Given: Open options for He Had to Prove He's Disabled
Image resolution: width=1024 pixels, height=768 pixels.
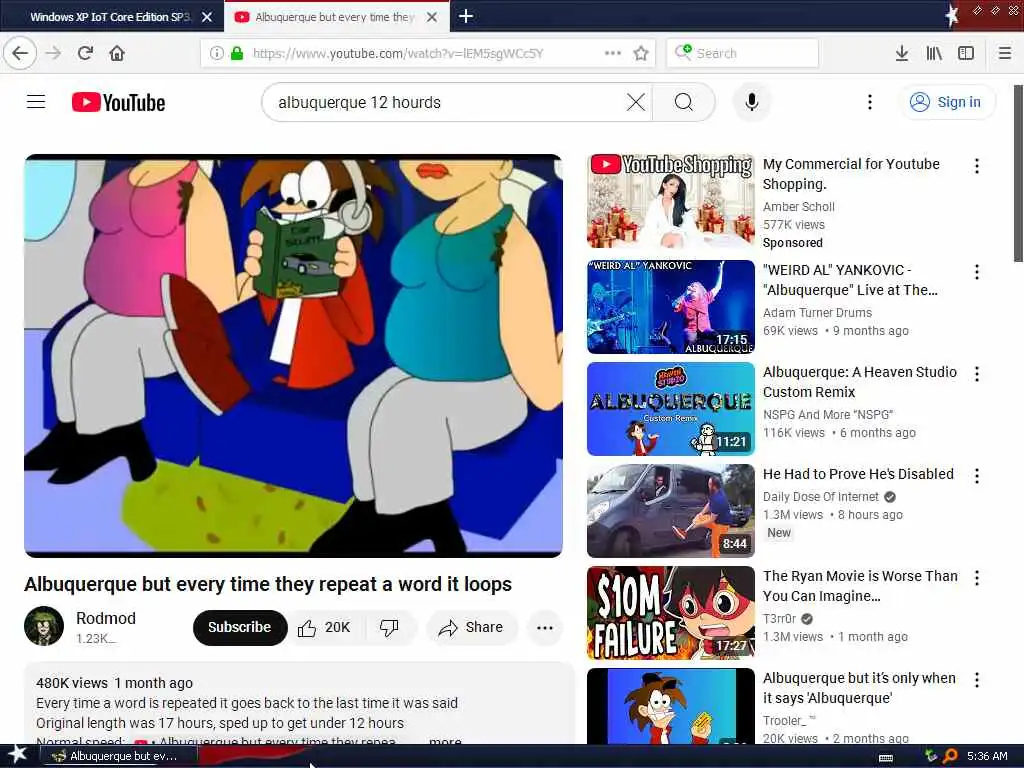Looking at the screenshot, I should 977,475.
